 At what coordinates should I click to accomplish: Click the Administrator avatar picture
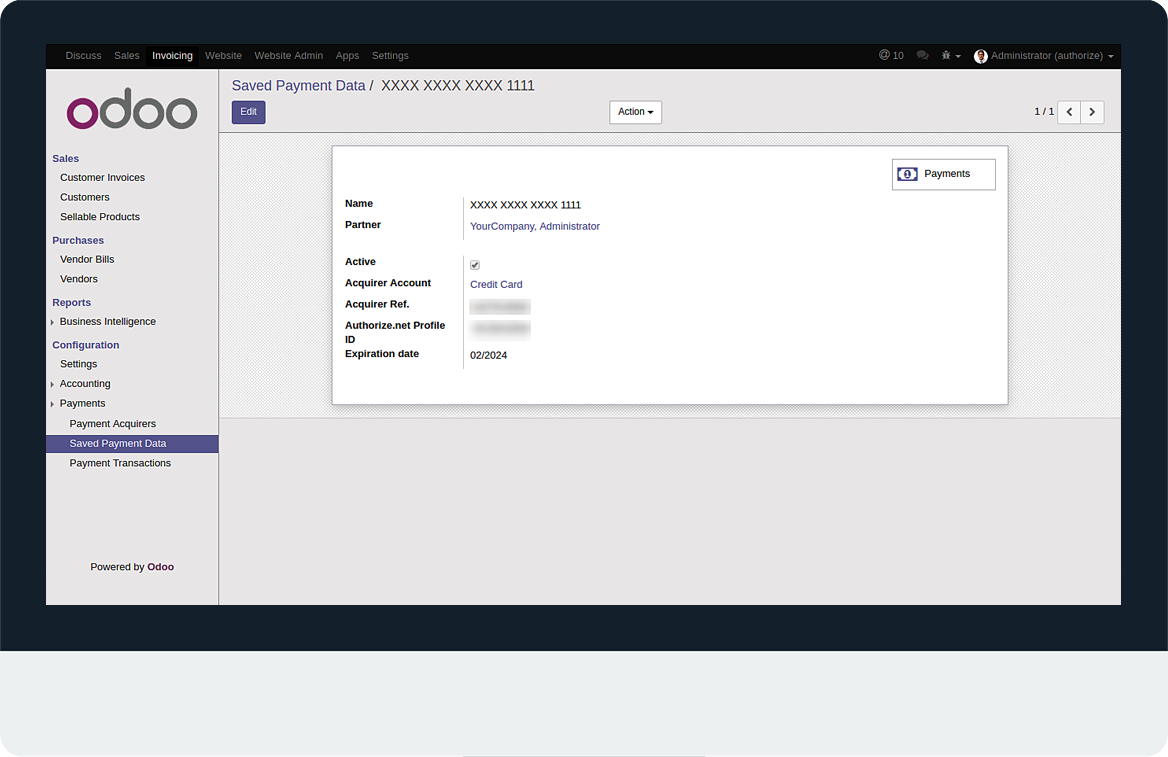pos(980,56)
